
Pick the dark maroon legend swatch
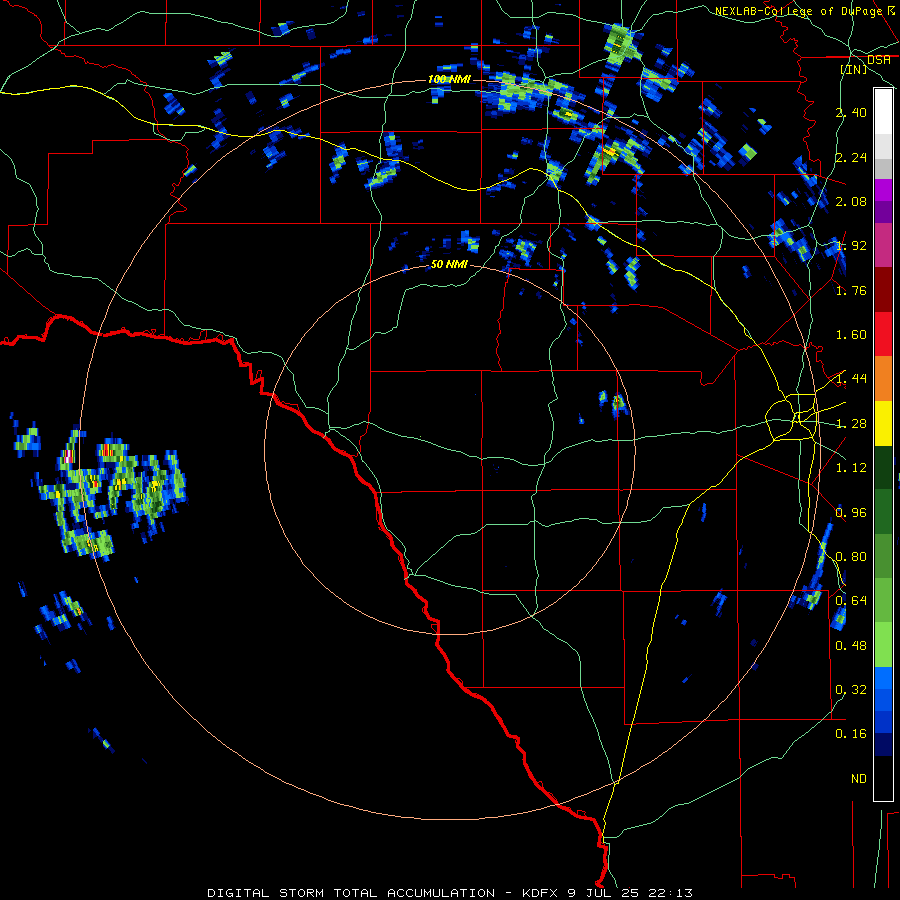pos(883,290)
